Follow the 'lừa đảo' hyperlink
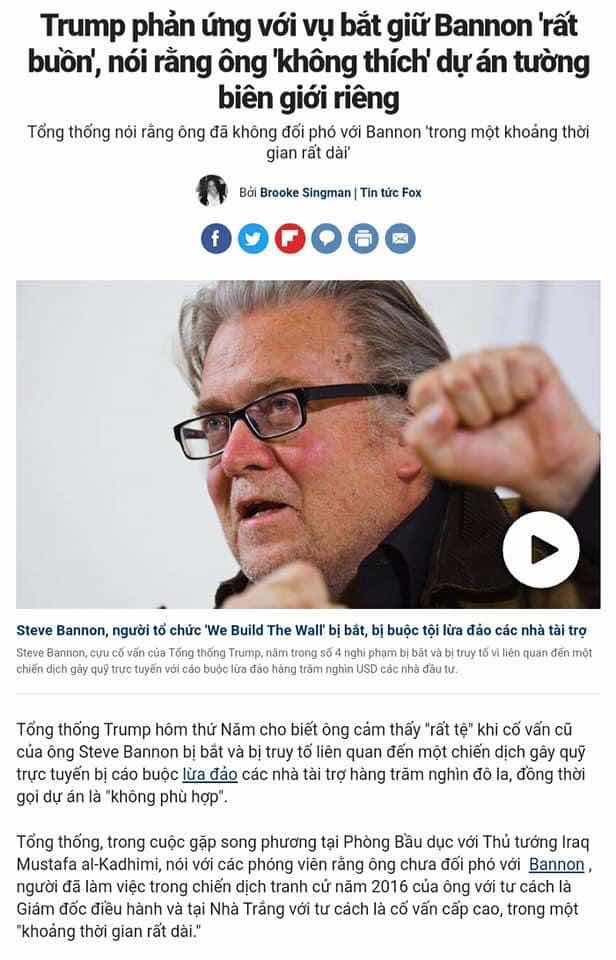 tap(210, 774)
